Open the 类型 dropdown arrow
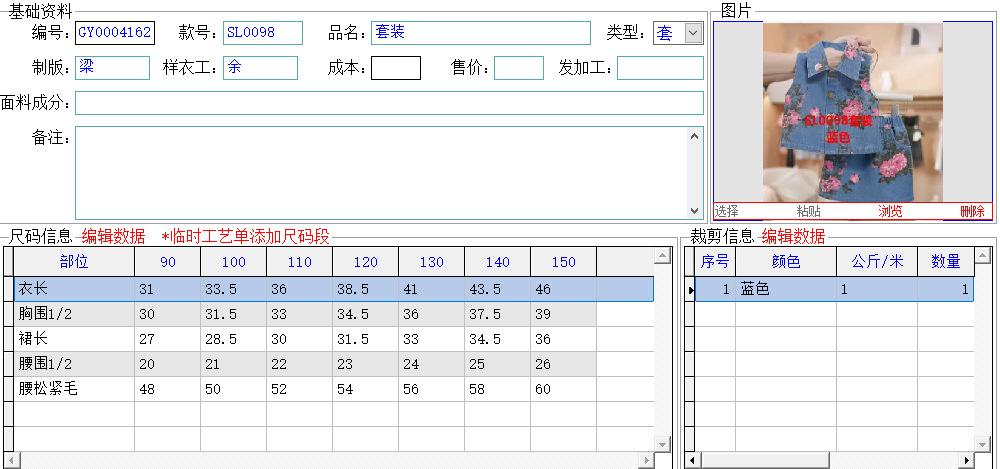The width and height of the screenshot is (1000, 469). (692, 33)
